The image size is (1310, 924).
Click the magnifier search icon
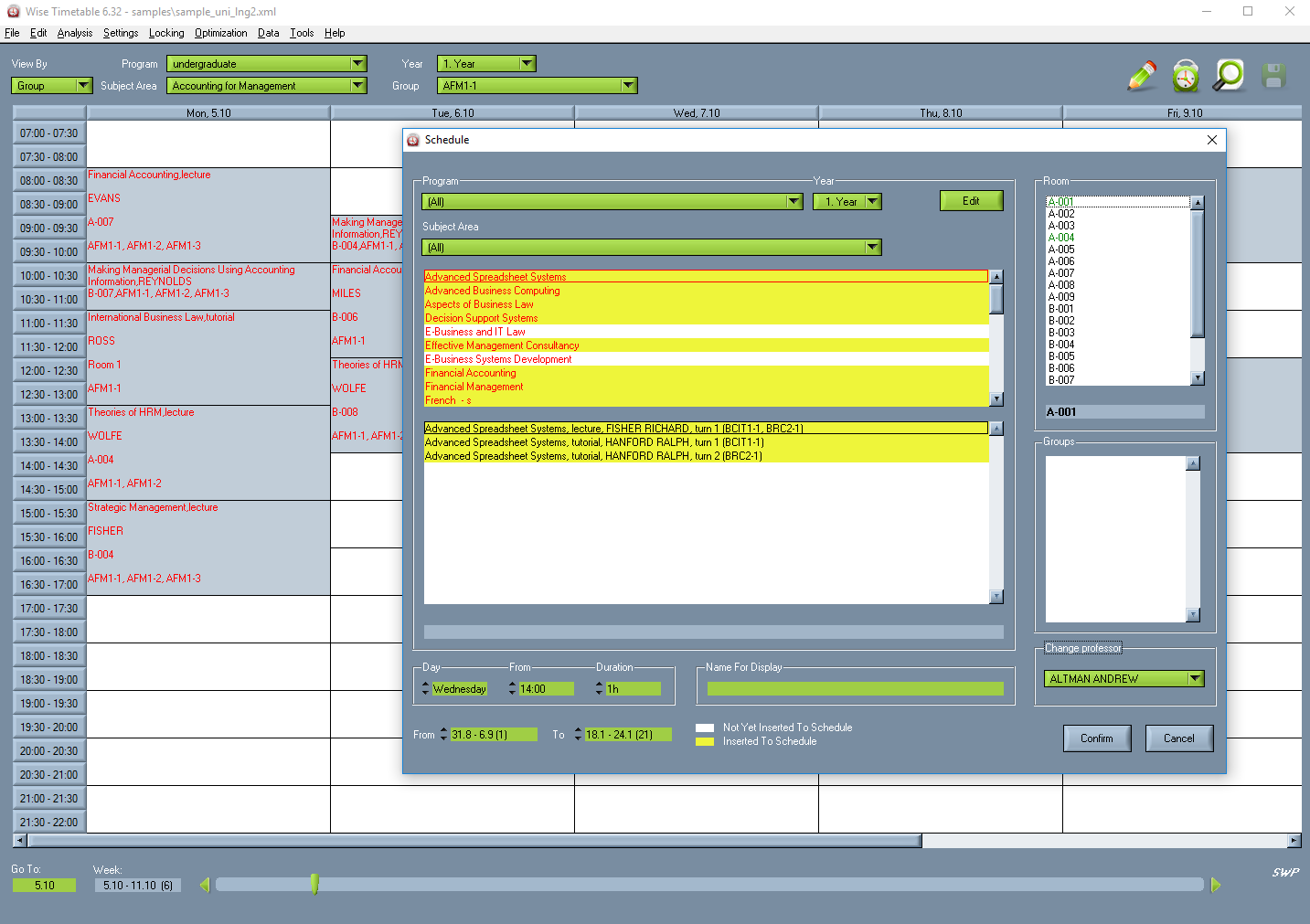click(x=1228, y=77)
